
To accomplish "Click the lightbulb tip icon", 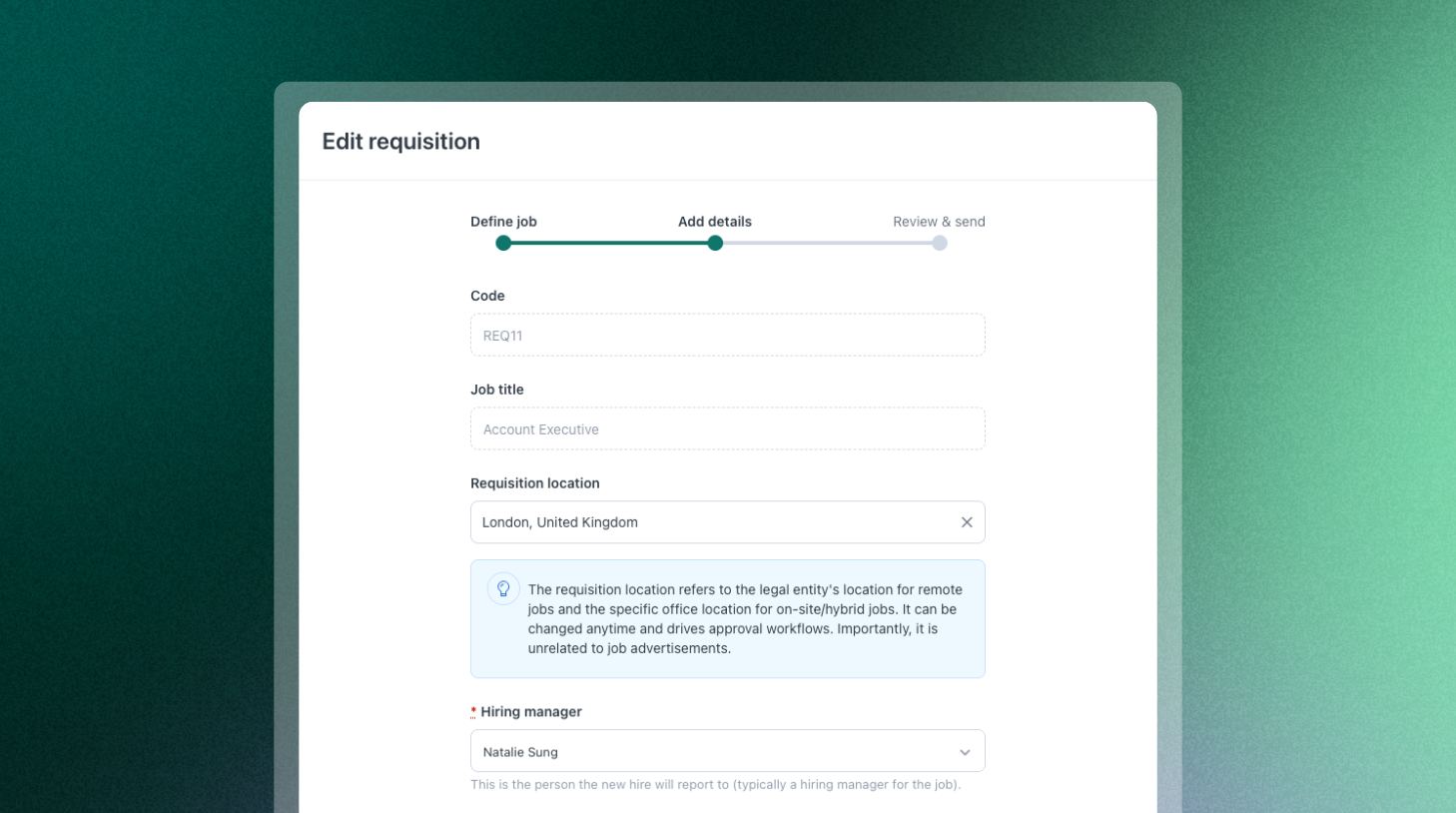I will tap(503, 589).
